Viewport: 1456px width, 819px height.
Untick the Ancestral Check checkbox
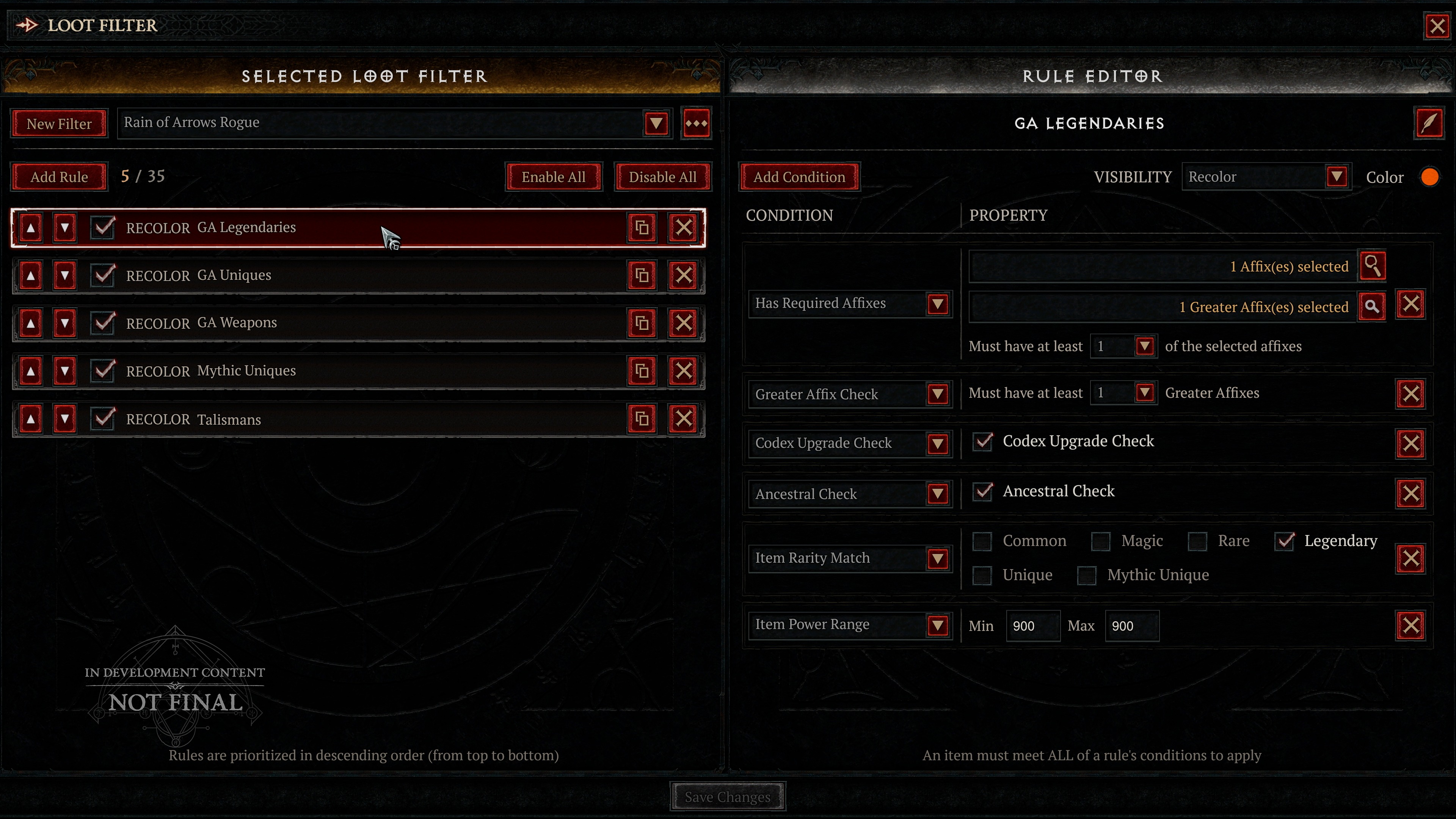[x=982, y=491]
